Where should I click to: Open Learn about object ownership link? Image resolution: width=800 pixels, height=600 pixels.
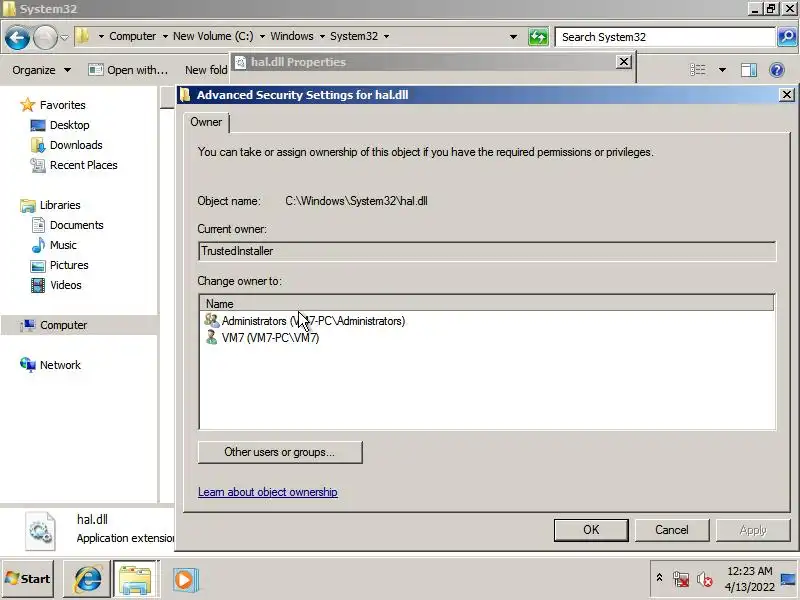click(x=268, y=492)
